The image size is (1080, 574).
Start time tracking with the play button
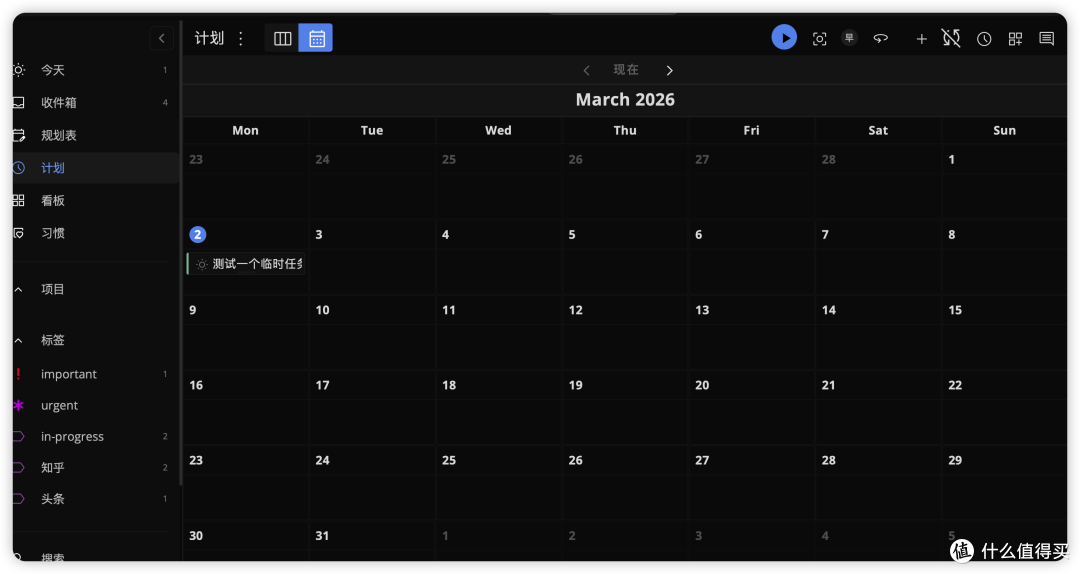[x=784, y=37]
